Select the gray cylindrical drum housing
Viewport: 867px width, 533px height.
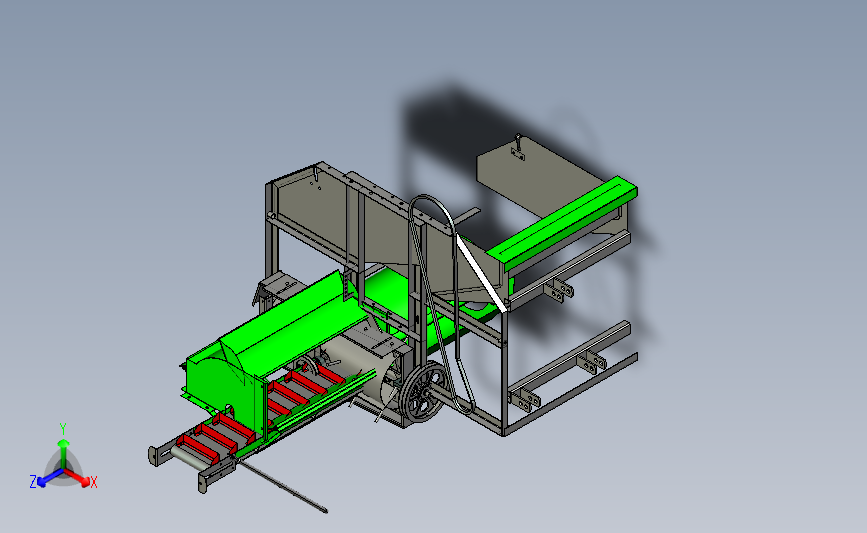[x=361, y=365]
